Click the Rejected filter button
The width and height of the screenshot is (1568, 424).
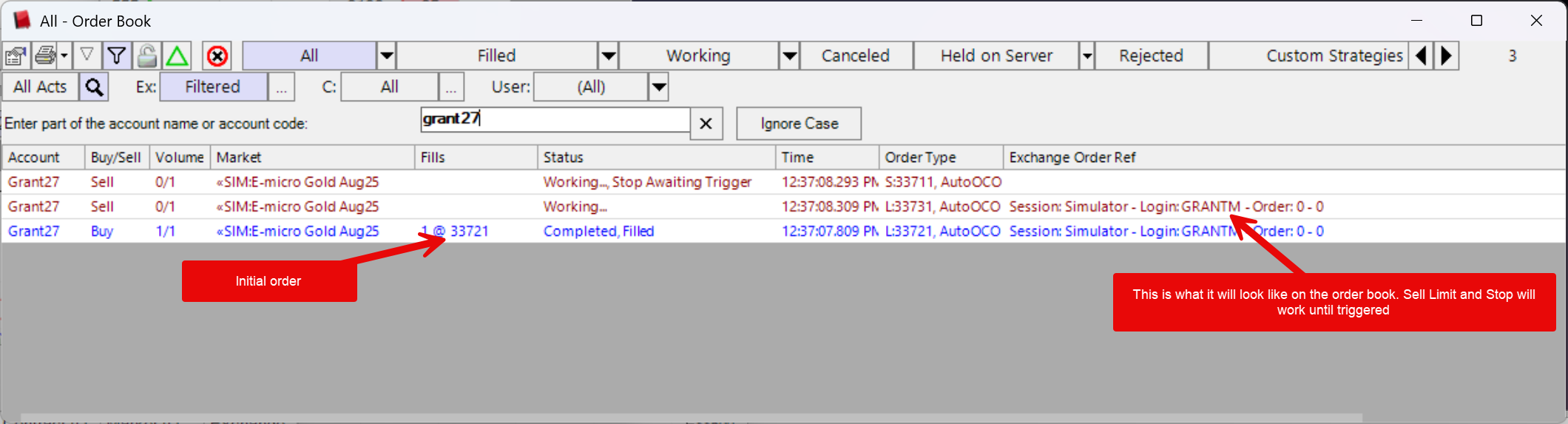coord(1150,56)
